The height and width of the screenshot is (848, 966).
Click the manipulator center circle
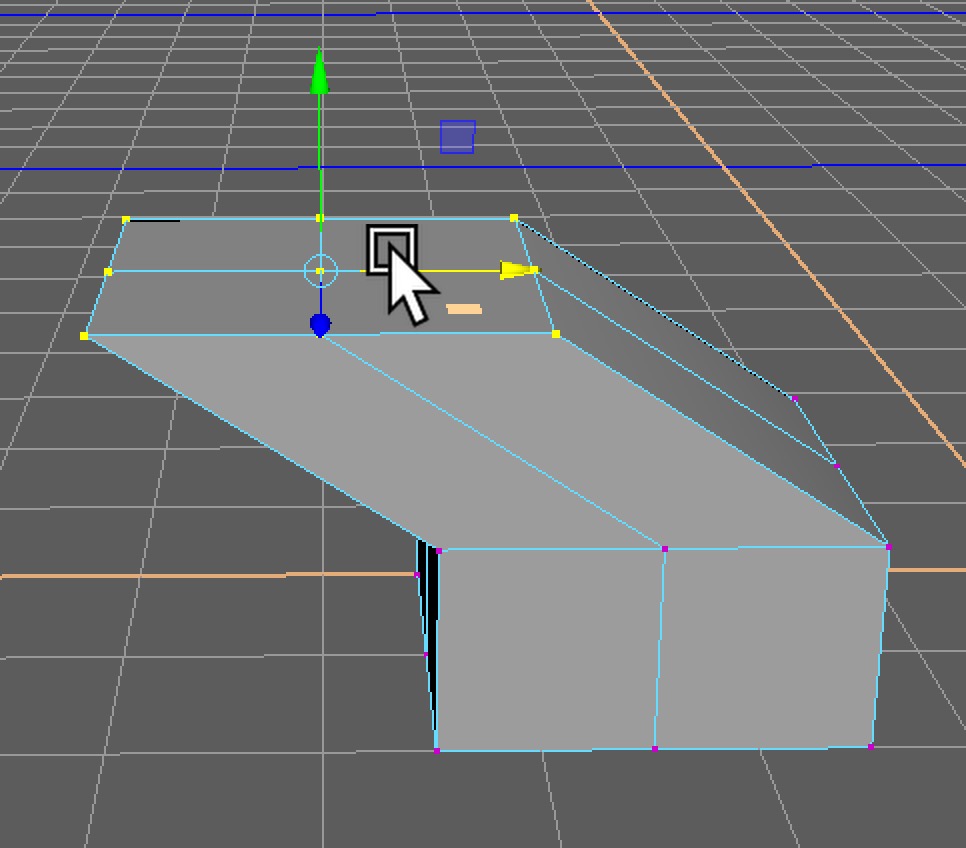pos(320,271)
